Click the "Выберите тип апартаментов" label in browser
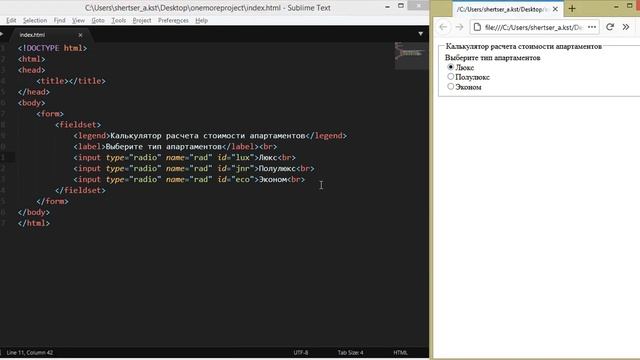640x360 pixels. (x=493, y=58)
